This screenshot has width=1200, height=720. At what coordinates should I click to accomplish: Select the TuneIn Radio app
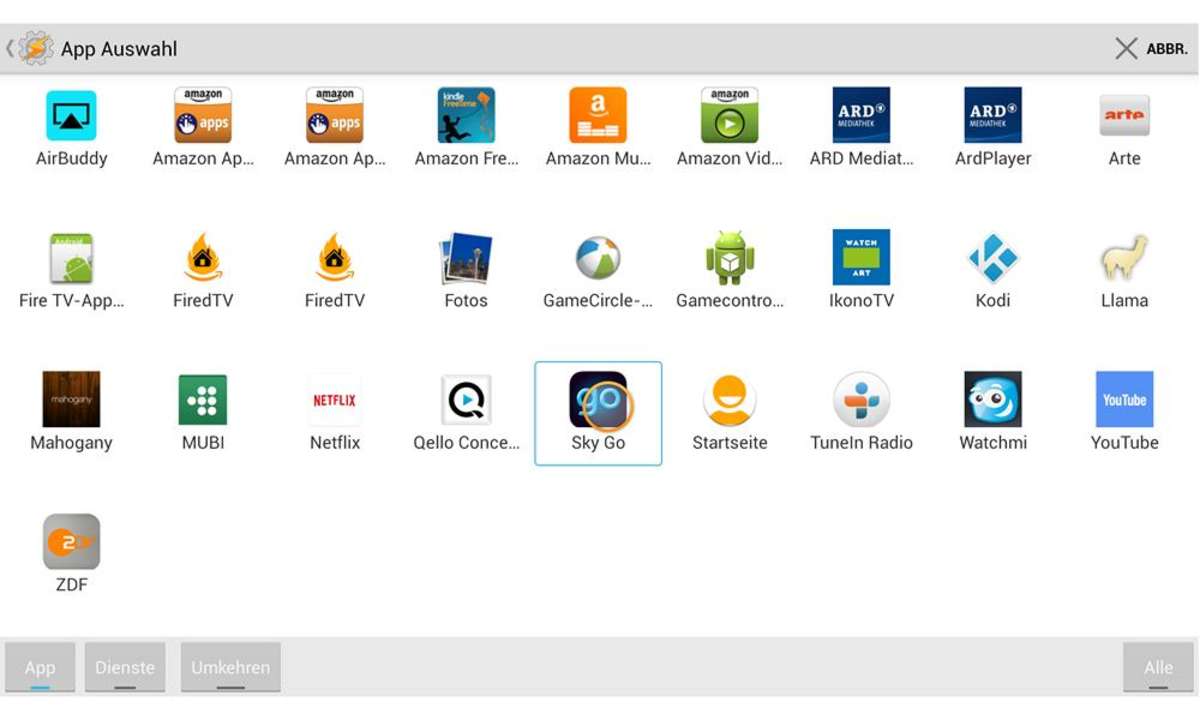(x=861, y=412)
